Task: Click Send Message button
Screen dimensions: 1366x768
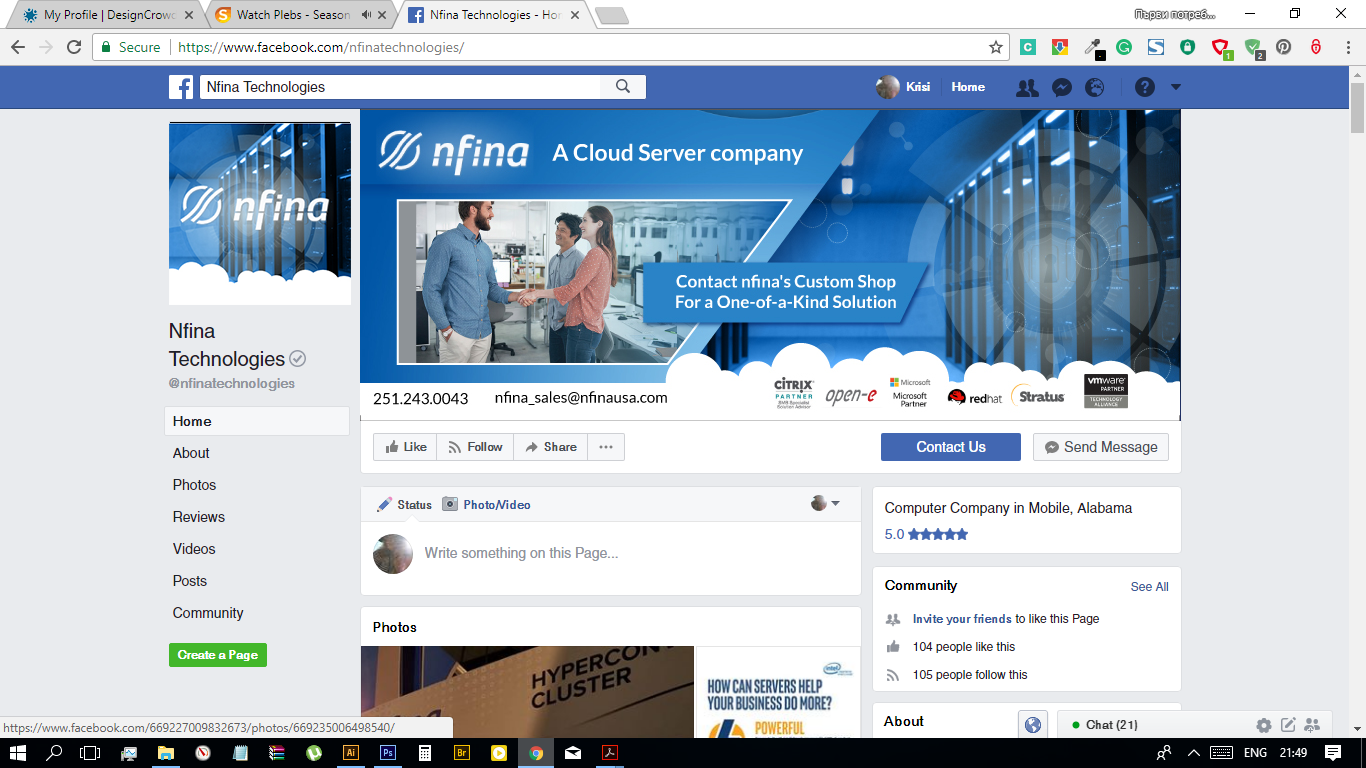Action: 1101,447
